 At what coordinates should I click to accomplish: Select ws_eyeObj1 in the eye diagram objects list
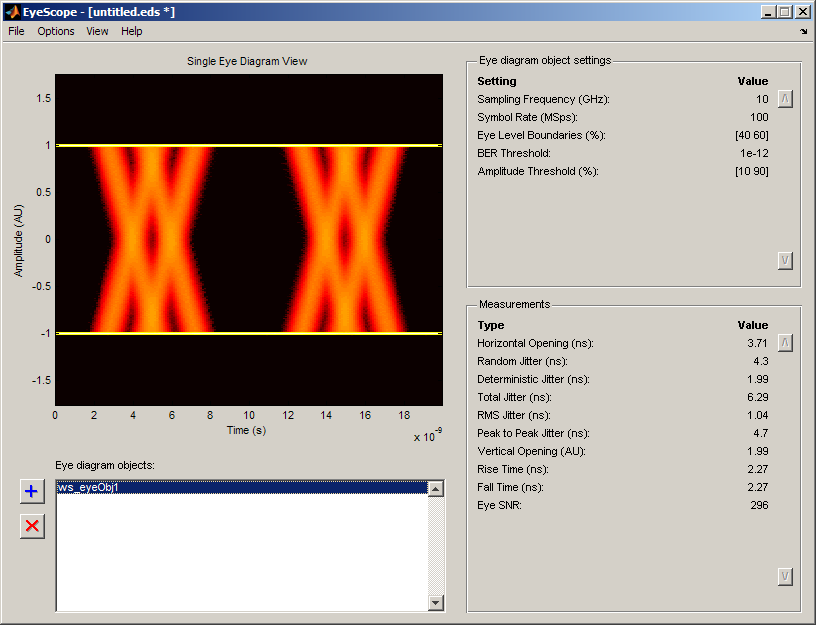(242, 488)
